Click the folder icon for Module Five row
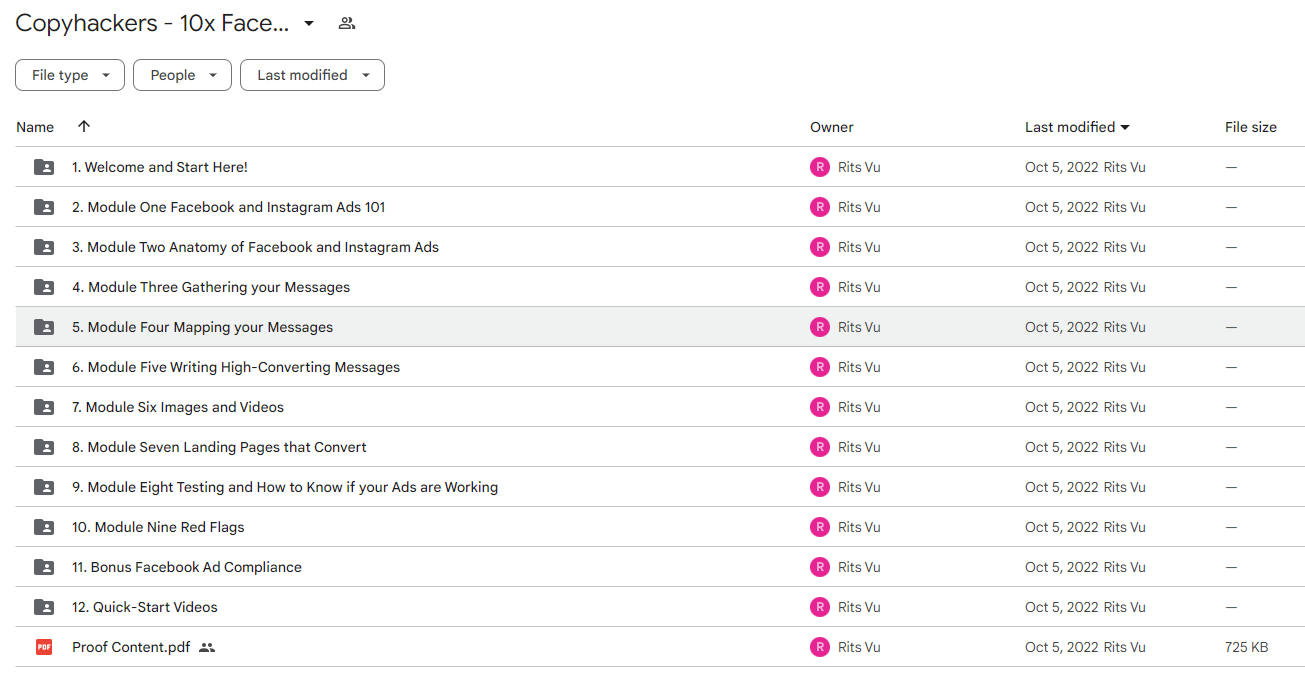This screenshot has width=1305, height=697. [44, 367]
